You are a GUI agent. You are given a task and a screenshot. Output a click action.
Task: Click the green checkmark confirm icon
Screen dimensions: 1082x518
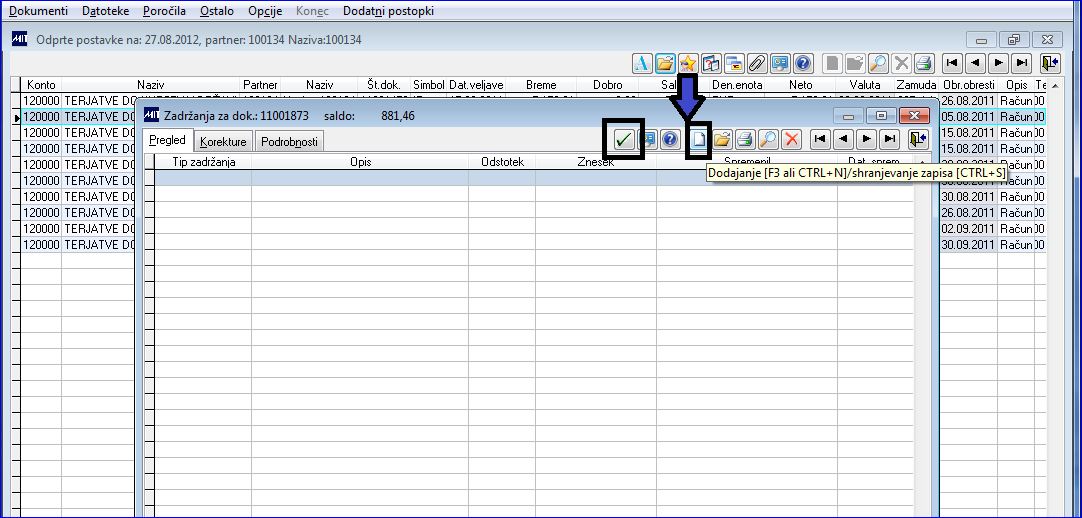[x=624, y=139]
